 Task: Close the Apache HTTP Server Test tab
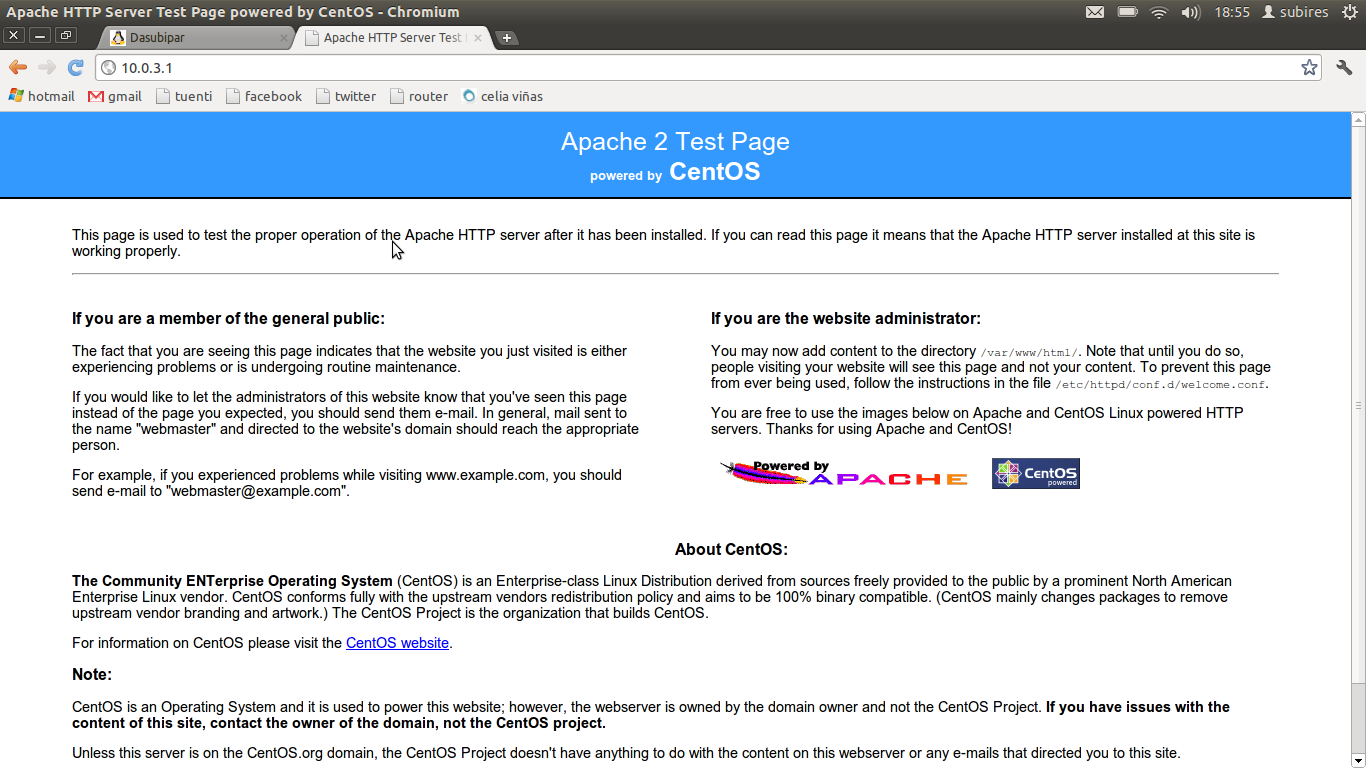point(478,38)
